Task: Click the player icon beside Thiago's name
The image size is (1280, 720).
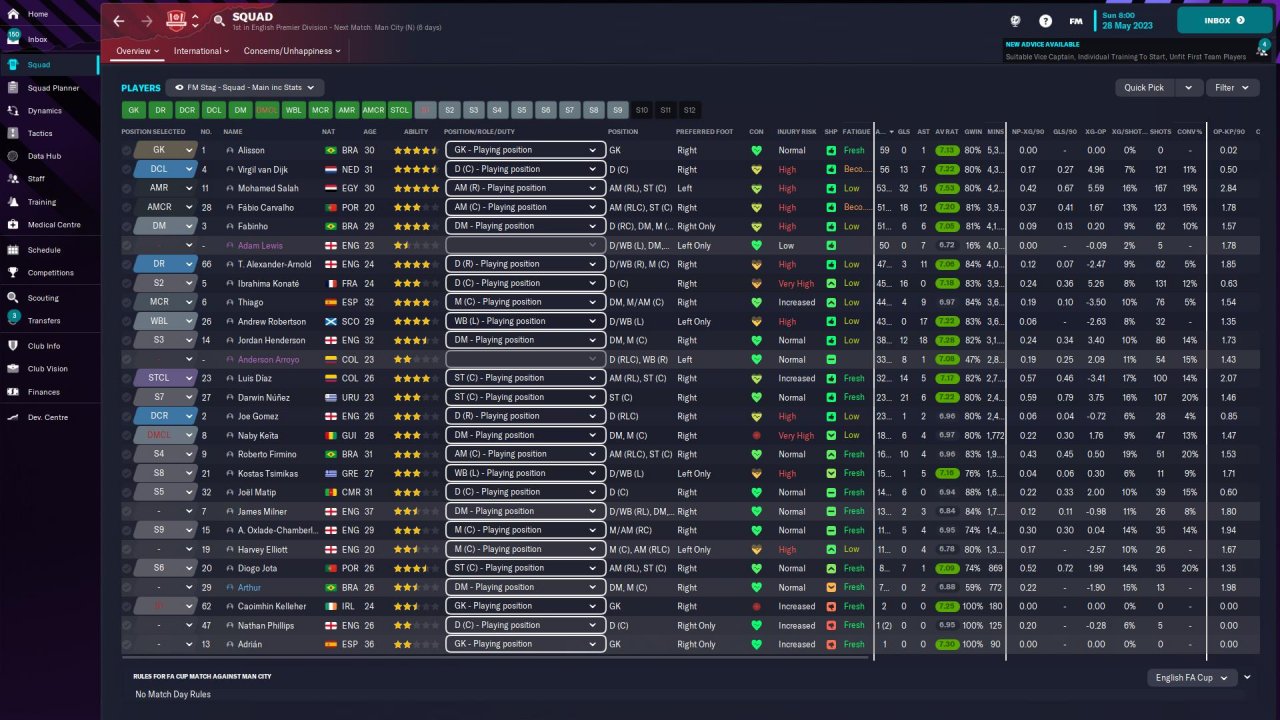Action: pyautogui.click(x=230, y=302)
